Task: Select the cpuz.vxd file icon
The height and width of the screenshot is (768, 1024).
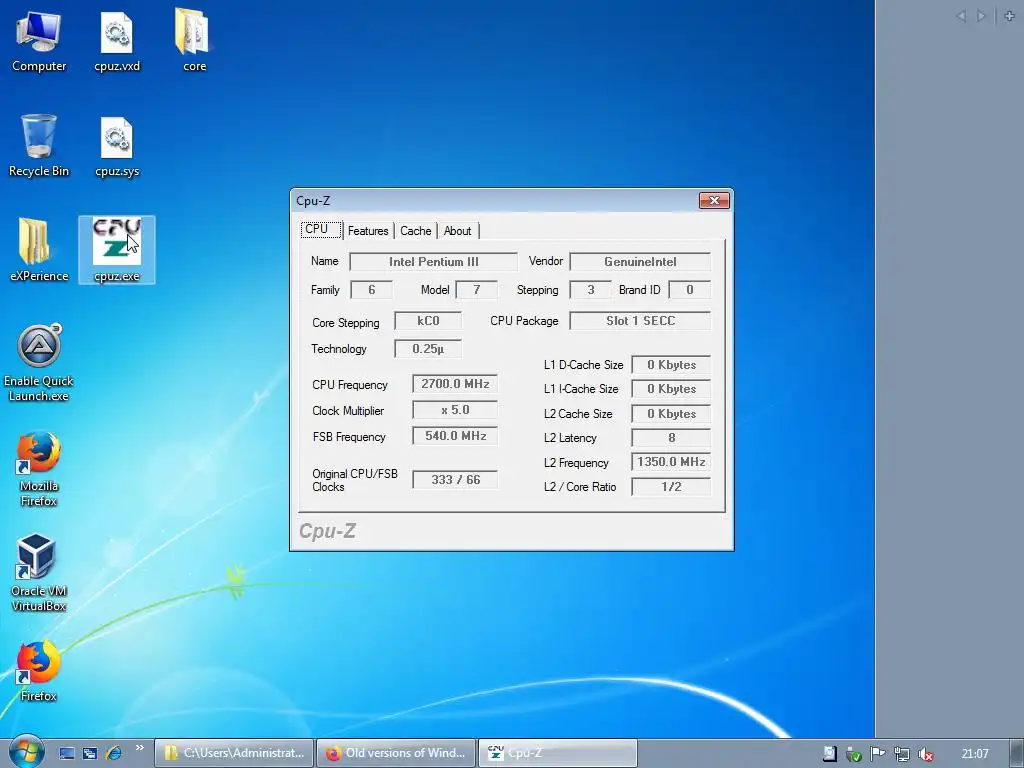Action: 117,40
